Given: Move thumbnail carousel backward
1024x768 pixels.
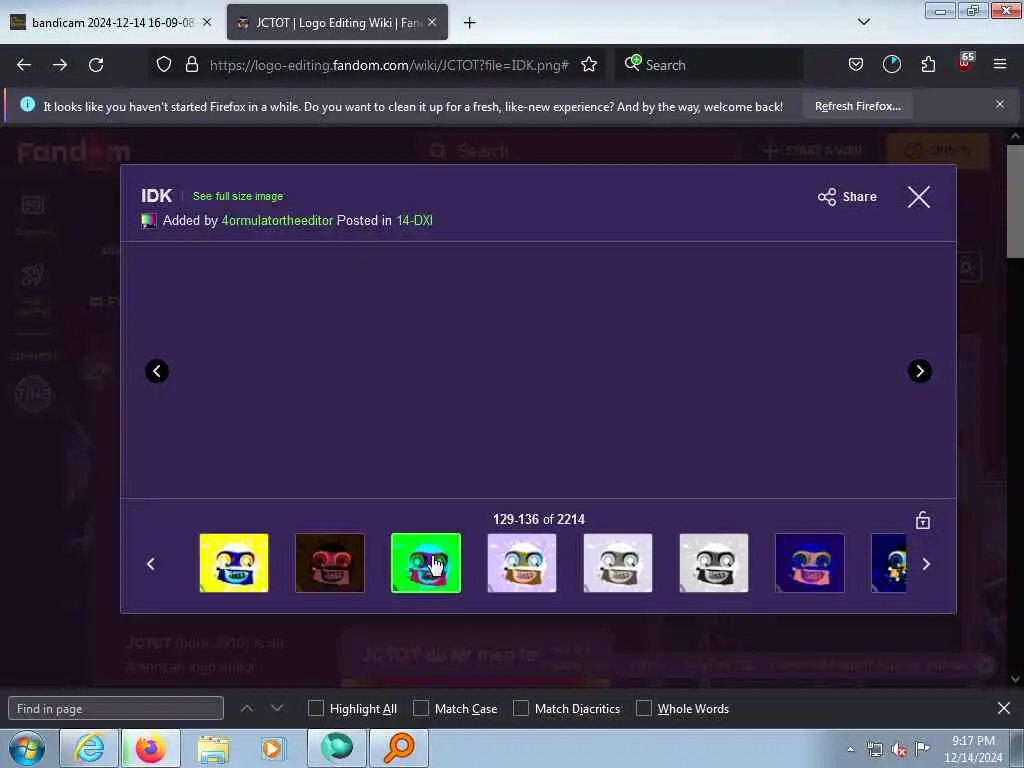Looking at the screenshot, I should click(151, 564).
